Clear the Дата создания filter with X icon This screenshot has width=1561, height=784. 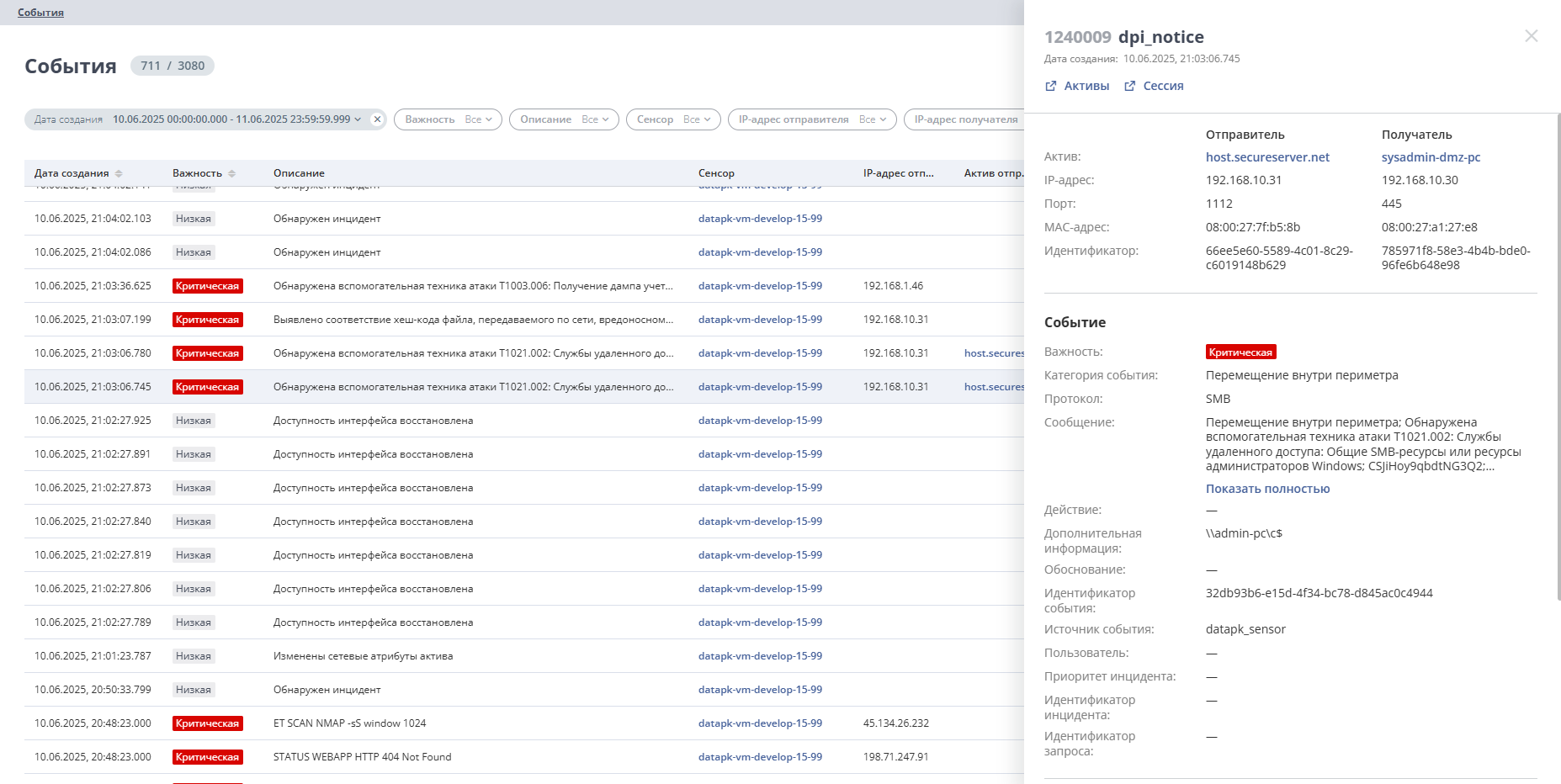click(x=377, y=119)
